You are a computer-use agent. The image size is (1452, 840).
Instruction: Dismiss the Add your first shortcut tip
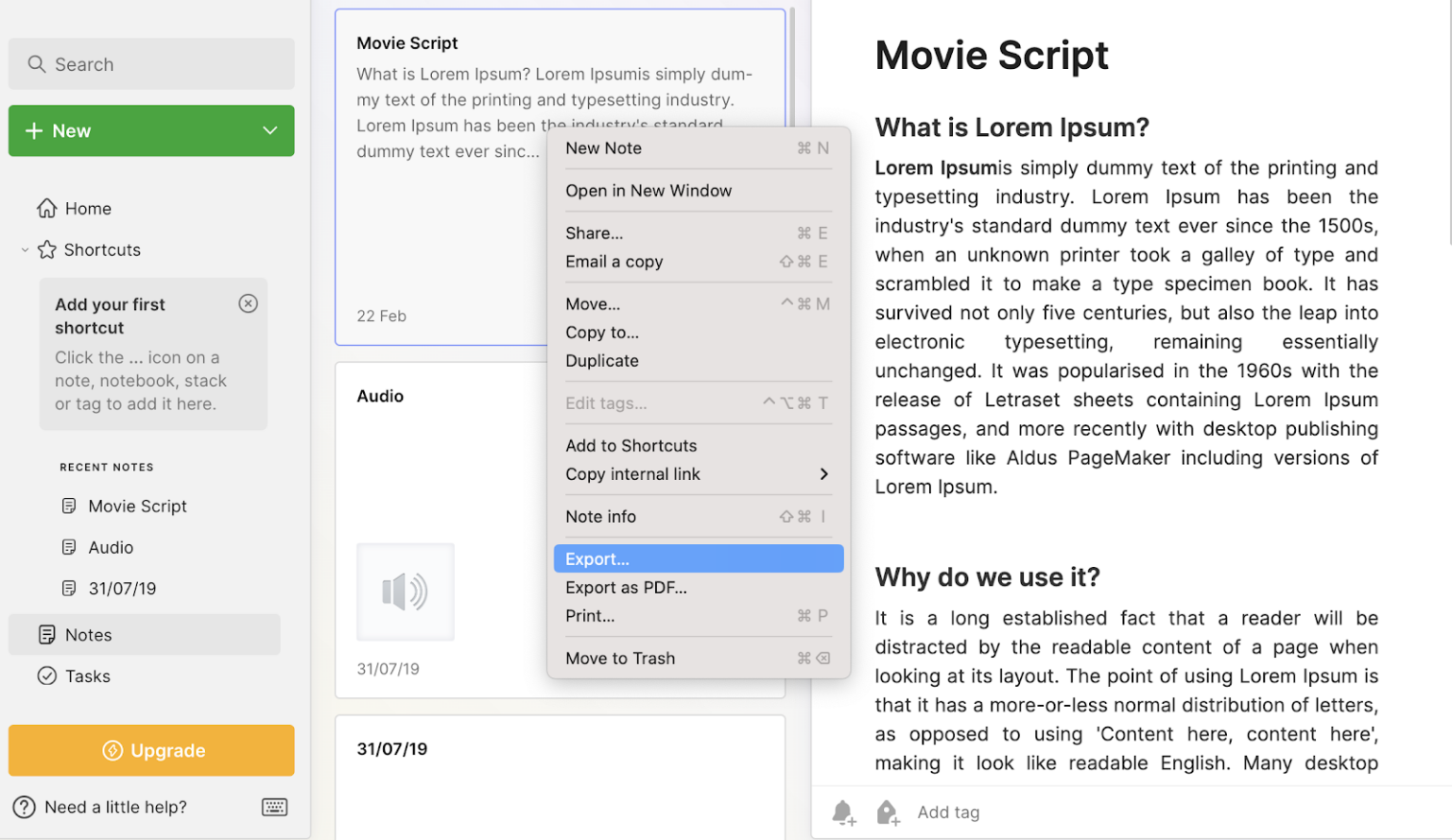(248, 303)
